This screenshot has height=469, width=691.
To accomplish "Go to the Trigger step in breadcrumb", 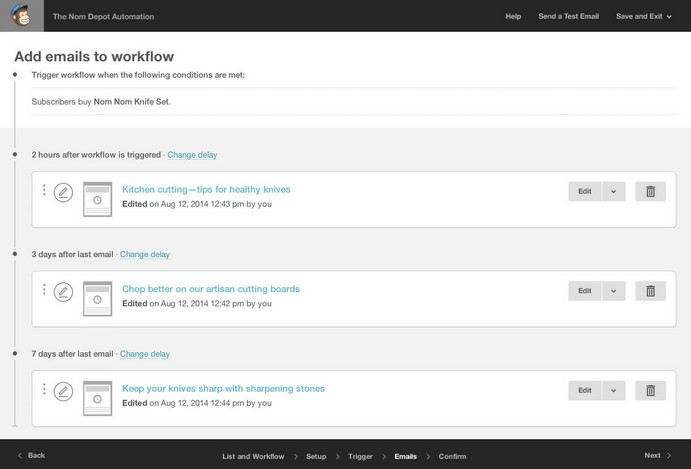I will pos(360,456).
